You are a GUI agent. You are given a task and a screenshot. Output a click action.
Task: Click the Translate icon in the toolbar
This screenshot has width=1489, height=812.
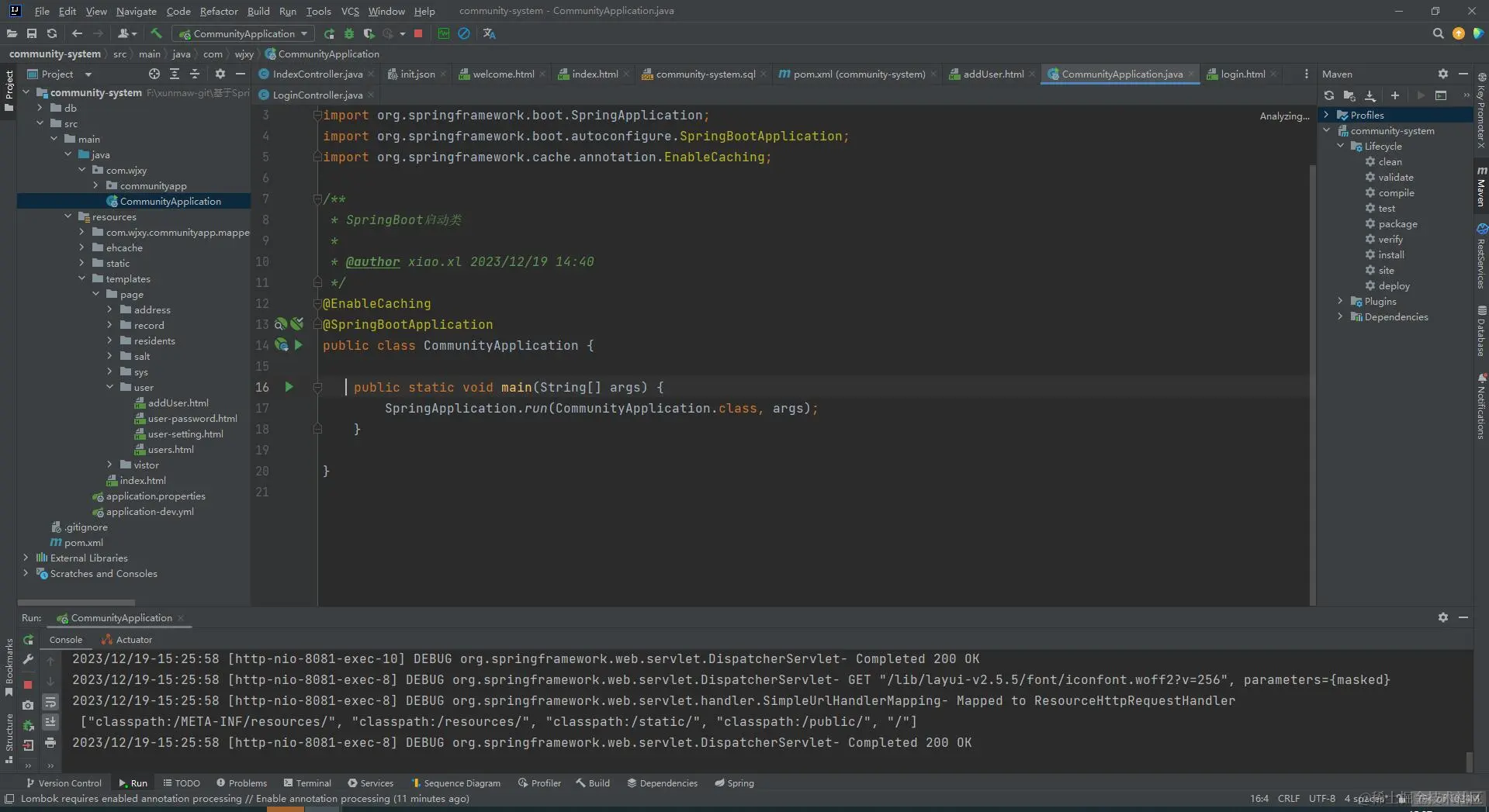click(x=489, y=33)
